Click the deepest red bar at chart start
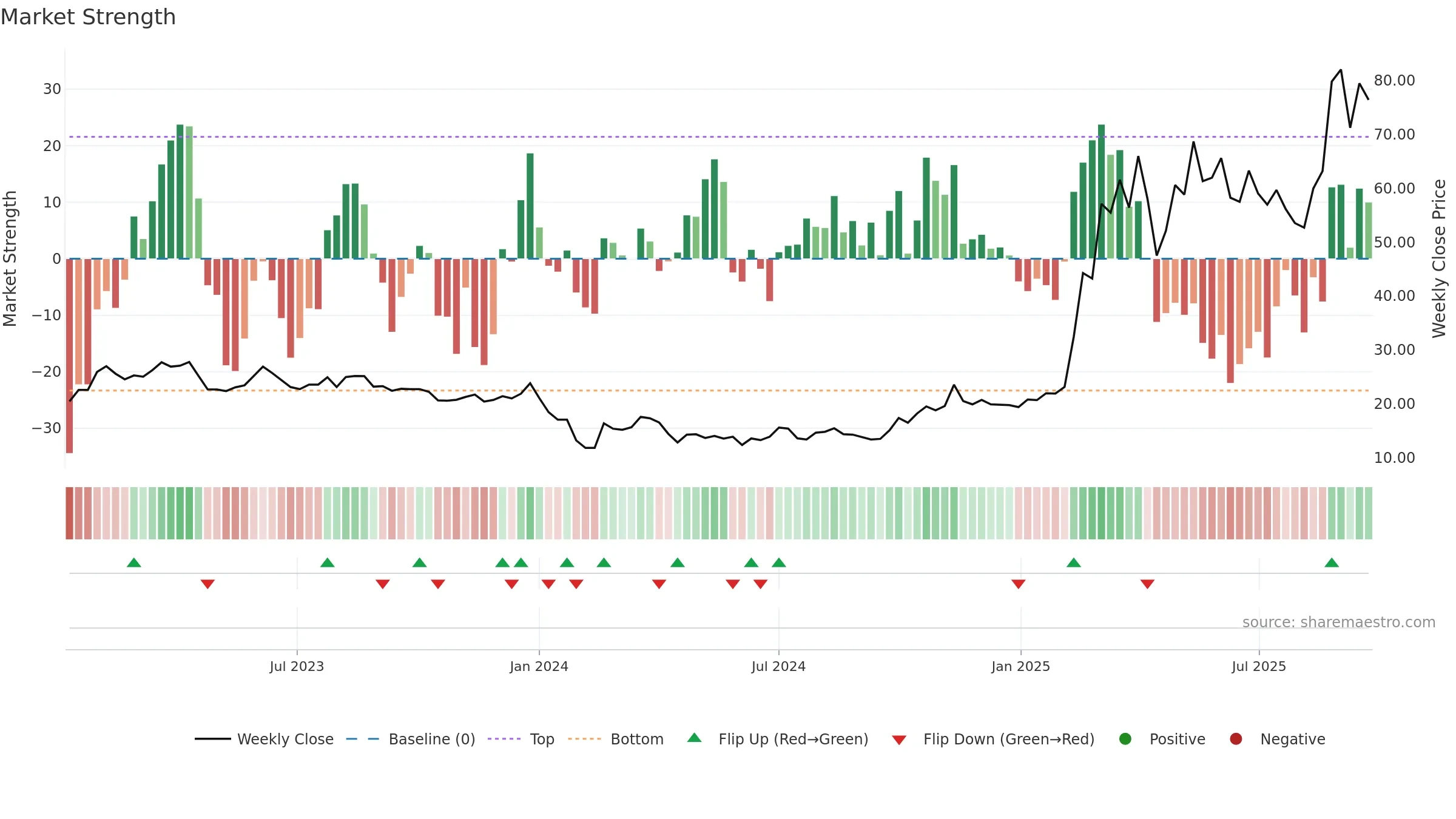The image size is (1456, 819). point(69,356)
